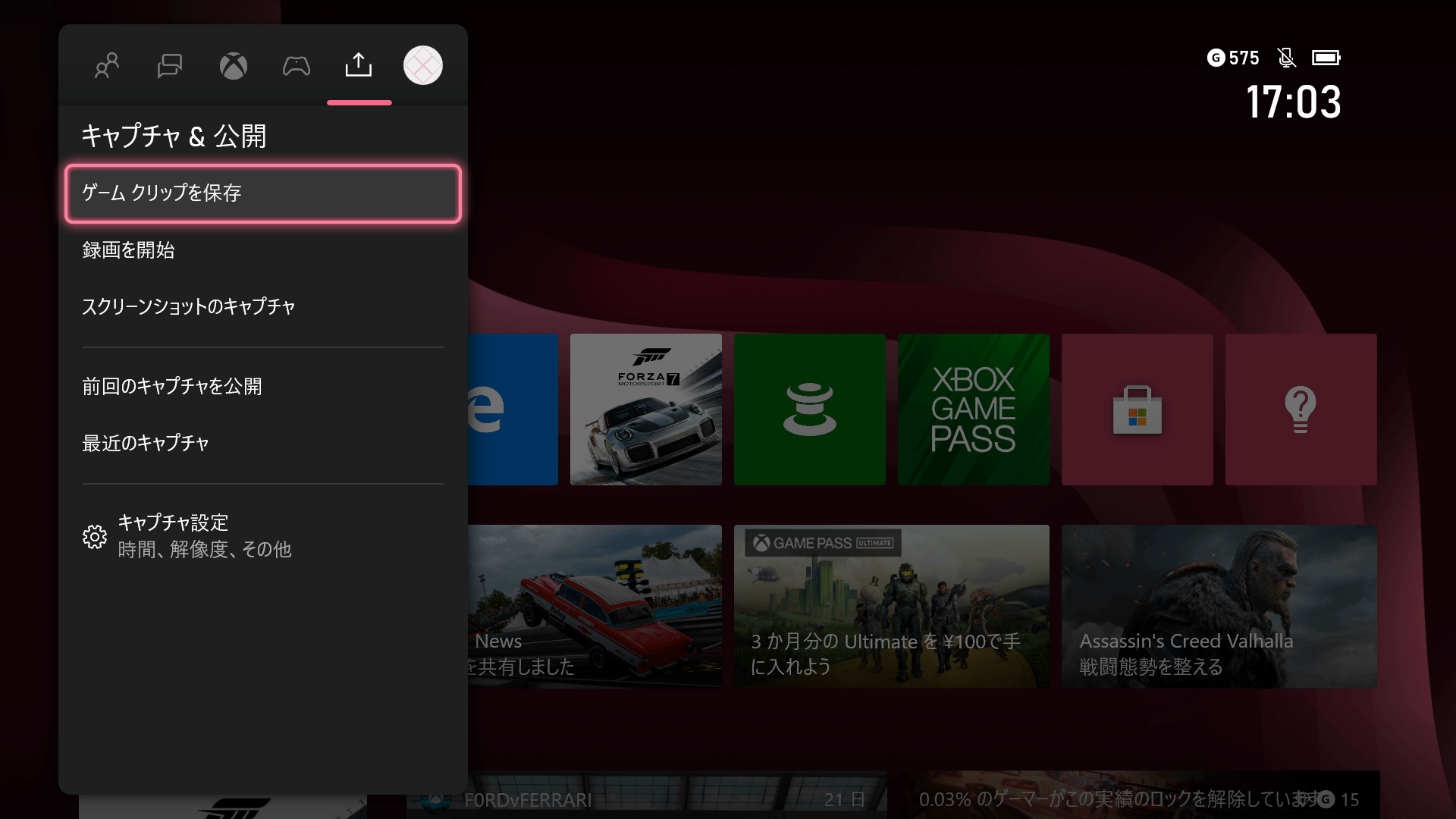Click the Gamerscore 575 indicator
The height and width of the screenshot is (819, 1456).
pos(1233,58)
